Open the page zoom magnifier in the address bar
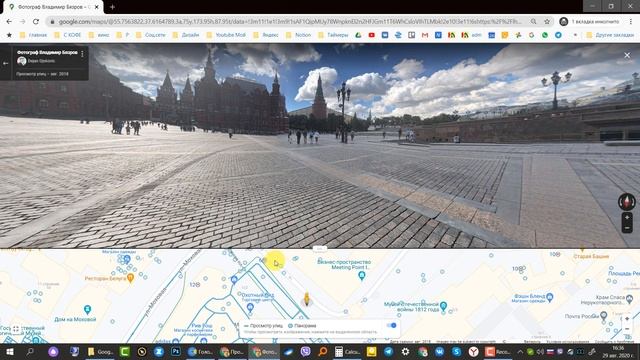Viewport: 640px width, 360px height. [533, 22]
